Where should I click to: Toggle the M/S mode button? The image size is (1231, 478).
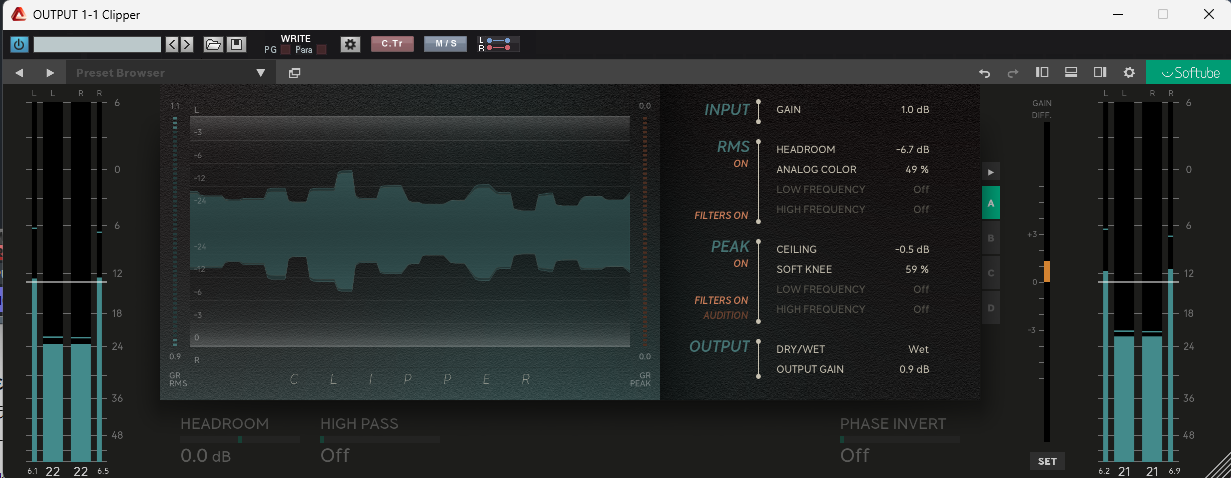tap(445, 44)
